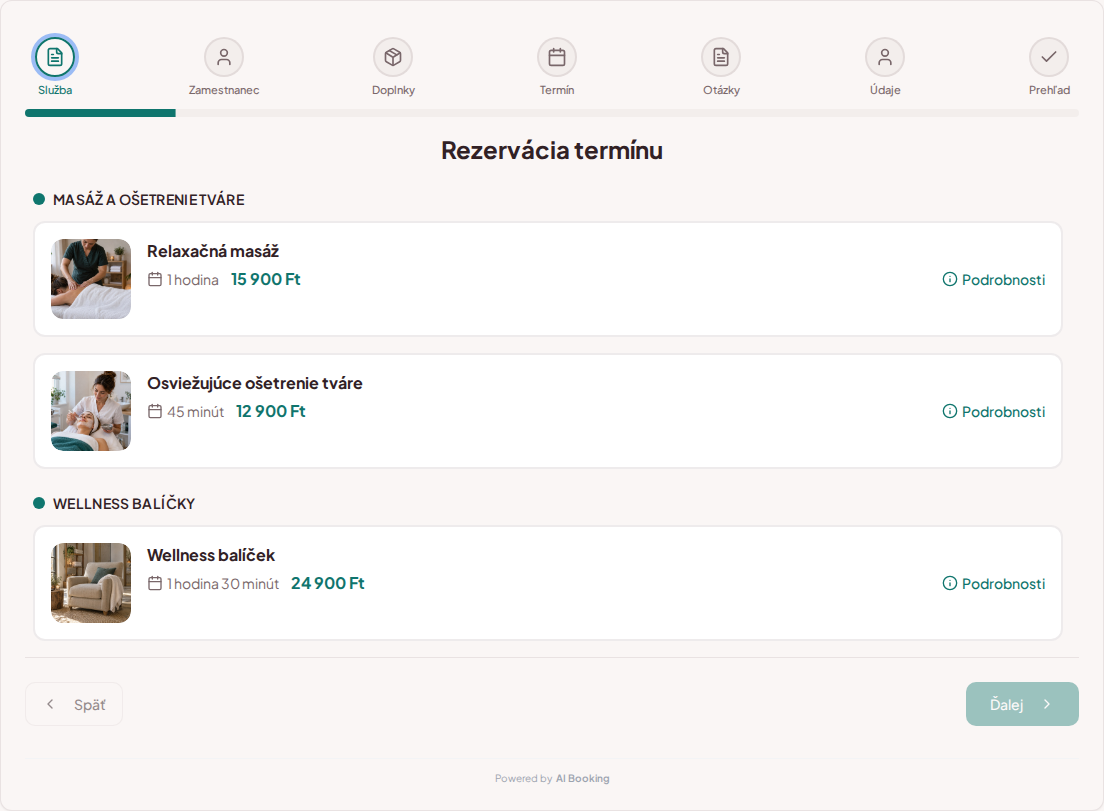
Task: Open Podrobnosti for Wellness balíček
Action: click(x=993, y=583)
